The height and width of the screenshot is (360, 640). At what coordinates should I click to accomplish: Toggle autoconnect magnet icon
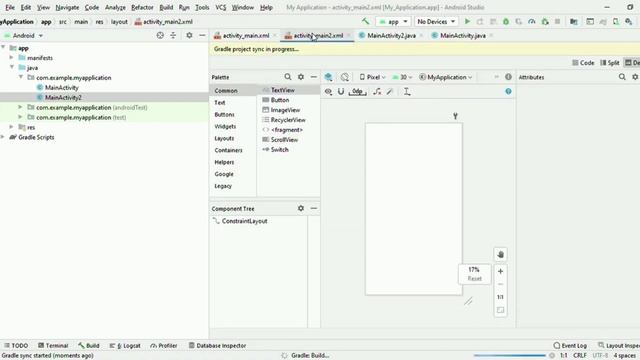point(341,92)
